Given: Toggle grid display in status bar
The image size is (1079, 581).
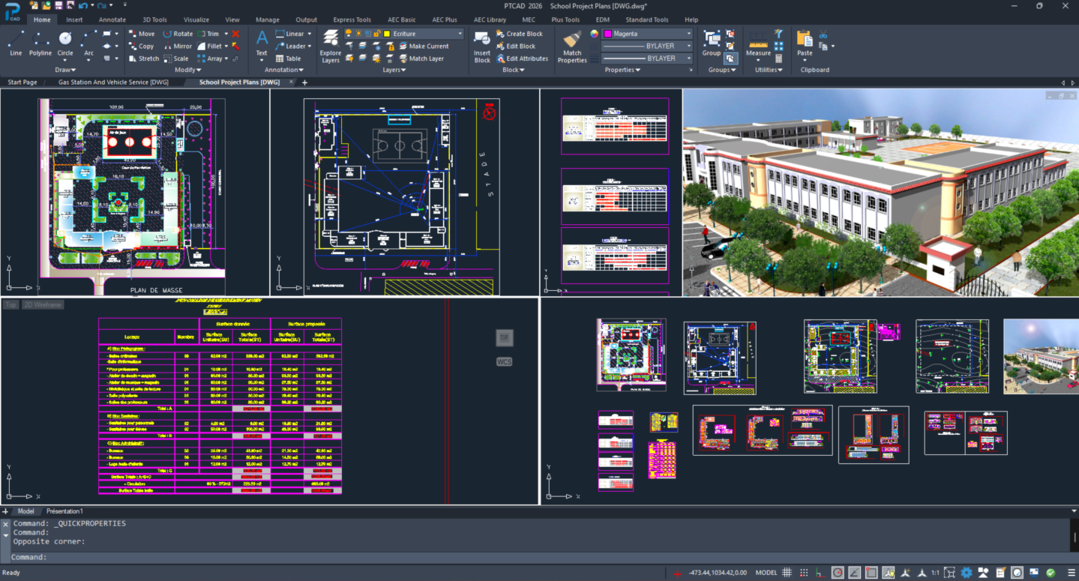Looking at the screenshot, I should click(787, 571).
